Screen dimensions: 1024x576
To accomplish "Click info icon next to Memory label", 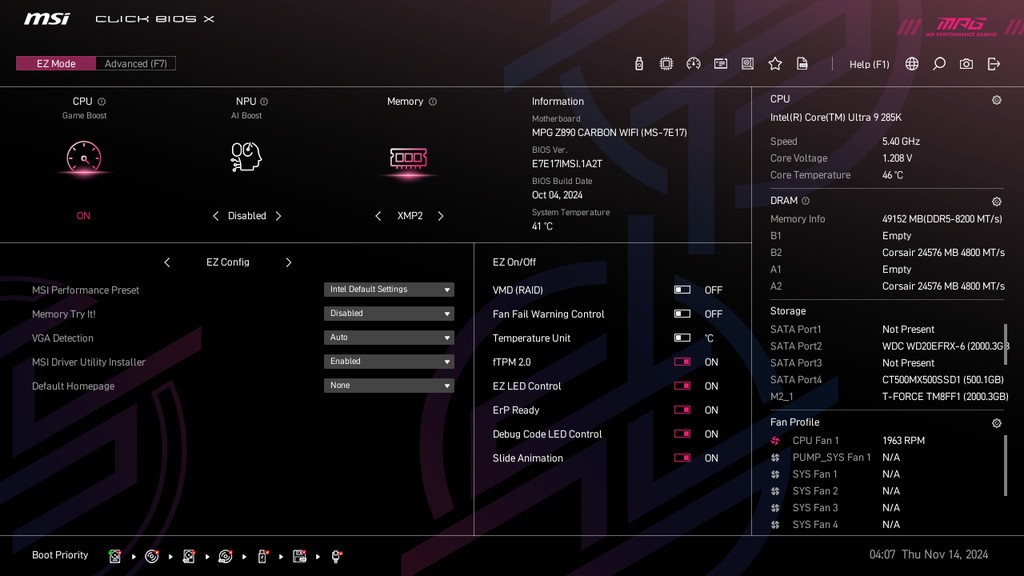I will click(432, 101).
